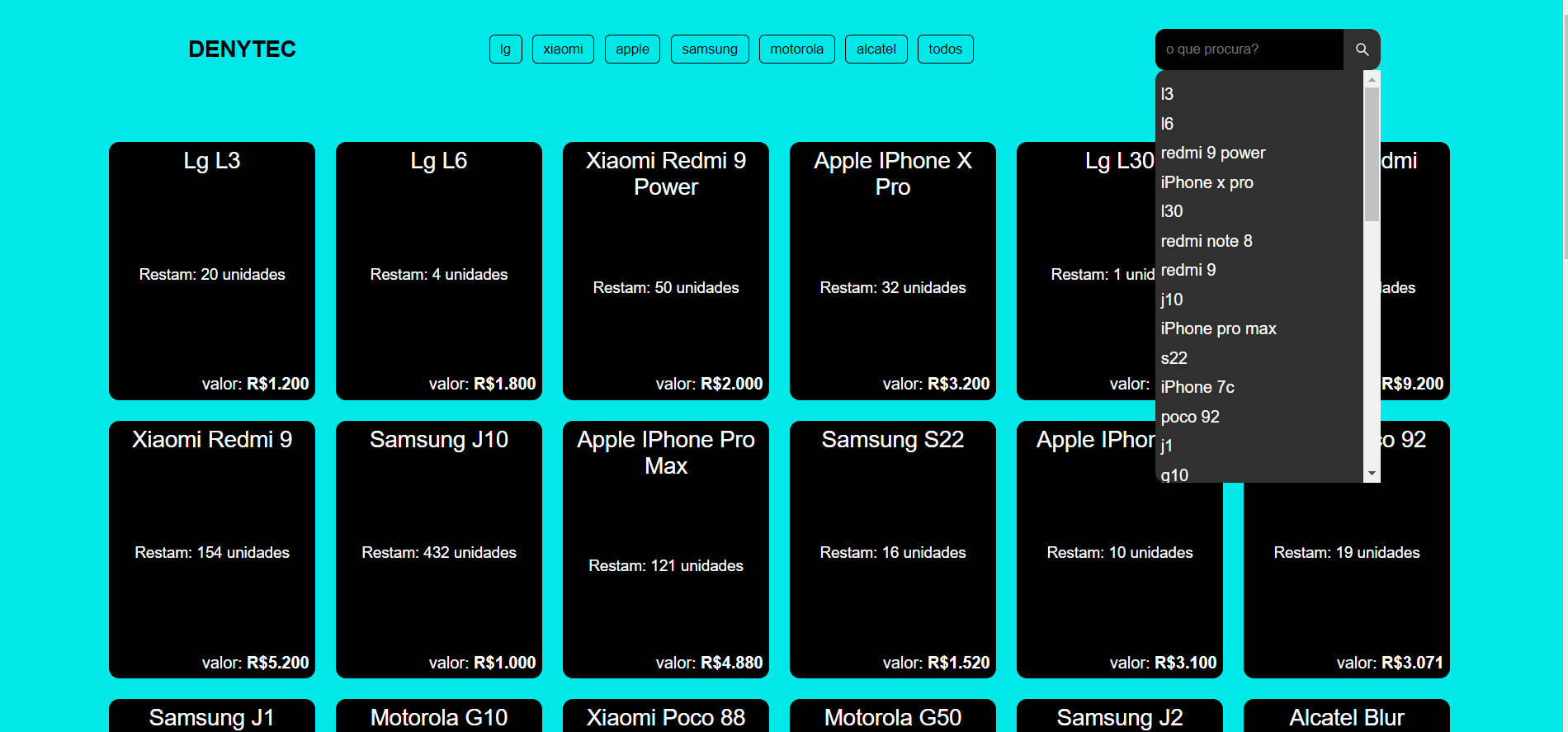Filter by alcatel brand
The image size is (1568, 732).
(876, 50)
